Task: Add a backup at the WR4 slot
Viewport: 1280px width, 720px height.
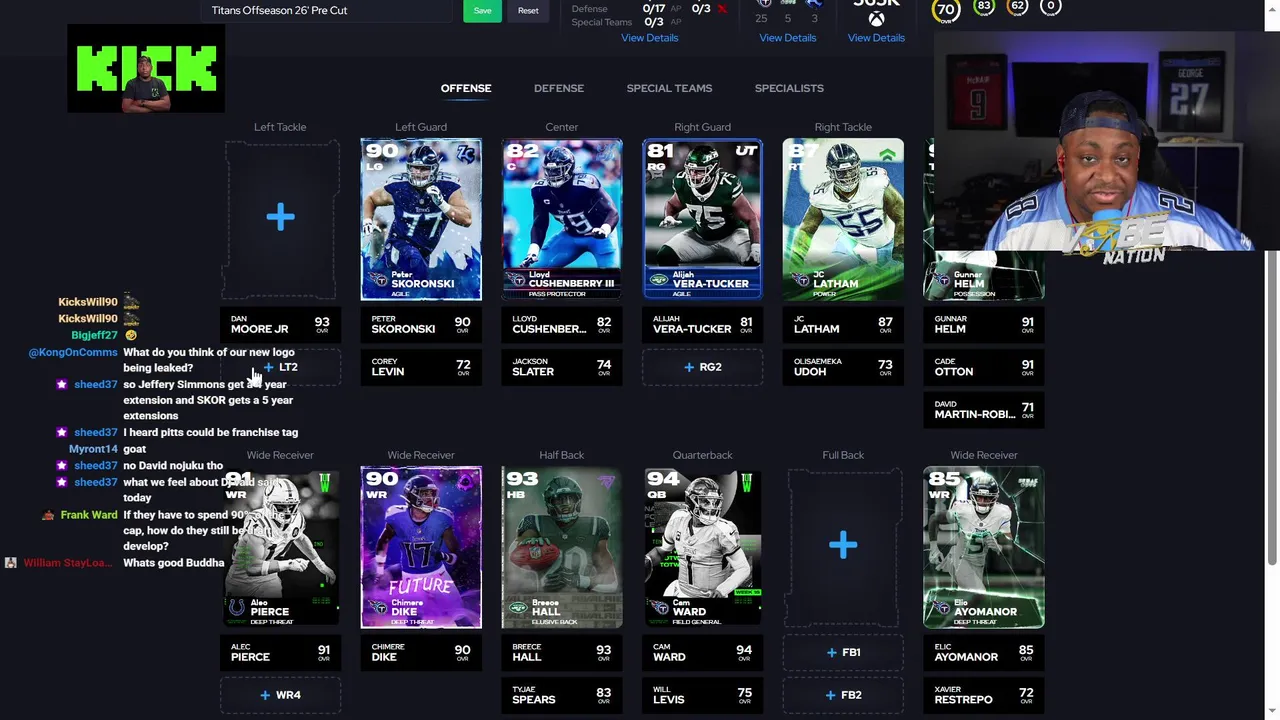Action: click(280, 695)
